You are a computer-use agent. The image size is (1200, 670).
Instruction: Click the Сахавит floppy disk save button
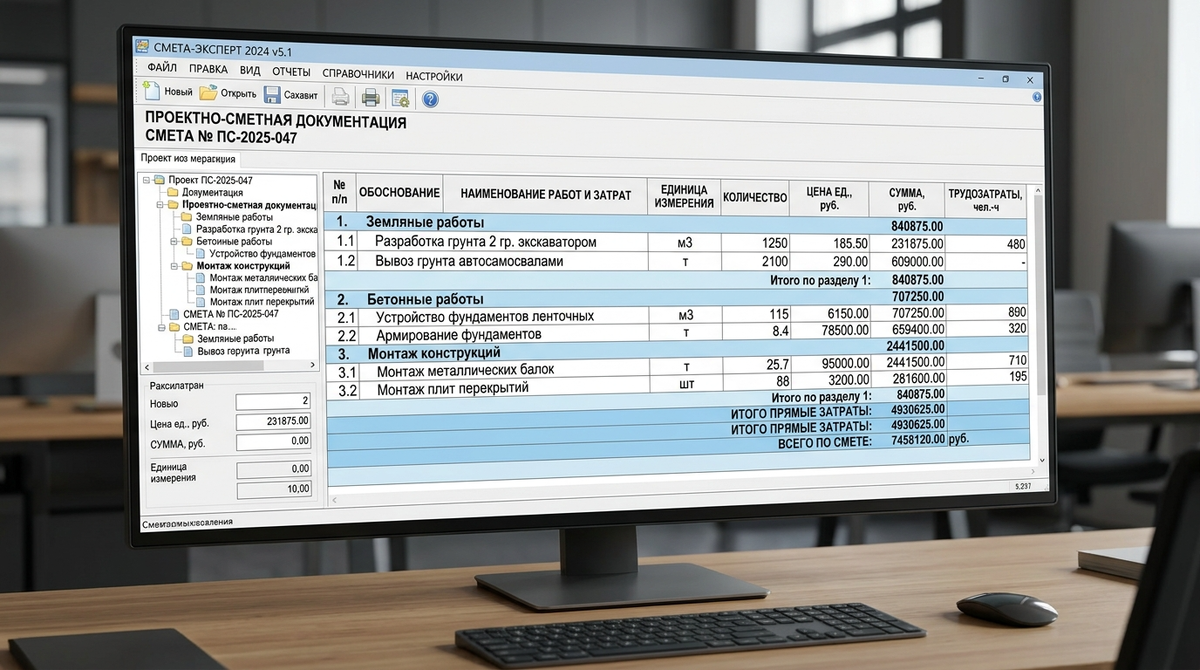pyautogui.click(x=290, y=95)
